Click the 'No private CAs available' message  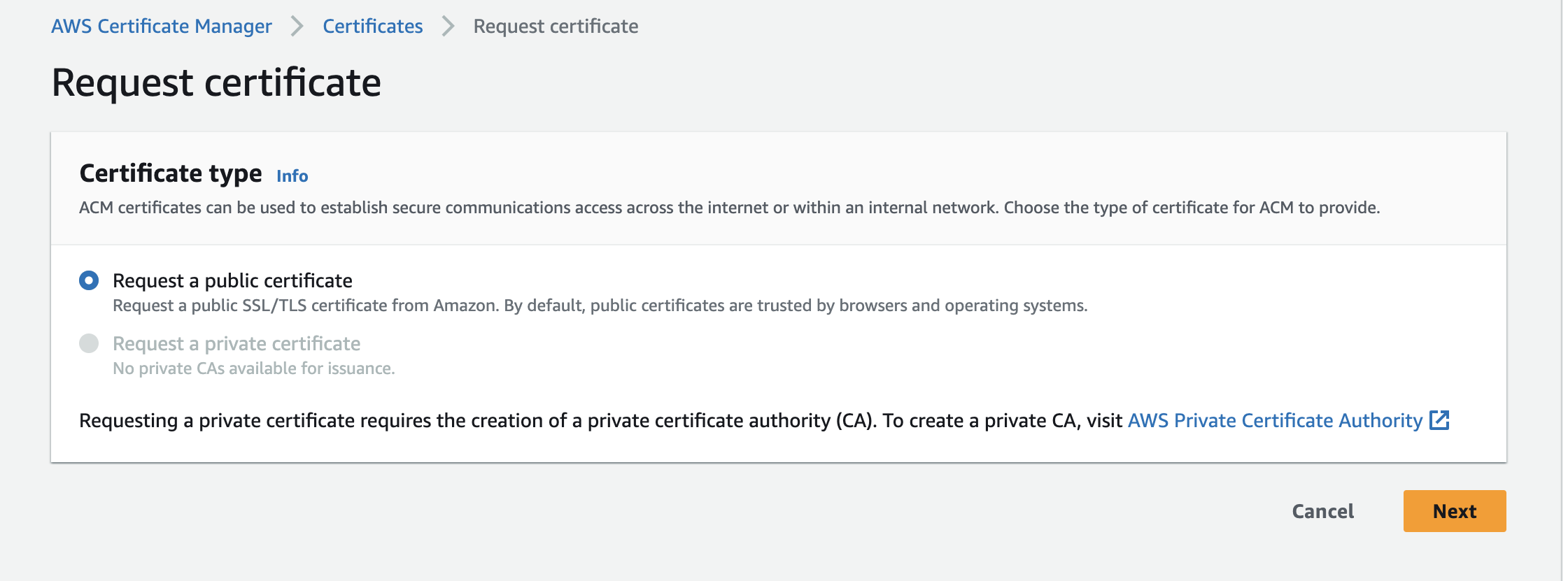(x=254, y=368)
